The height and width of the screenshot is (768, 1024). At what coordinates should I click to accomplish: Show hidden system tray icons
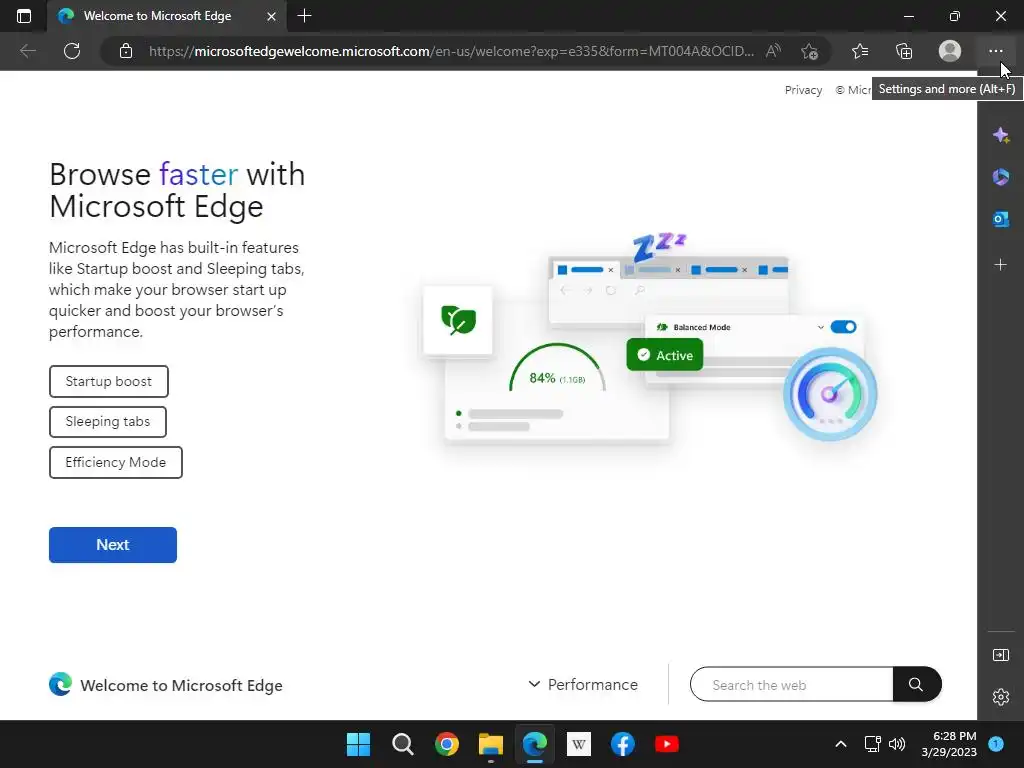point(840,744)
